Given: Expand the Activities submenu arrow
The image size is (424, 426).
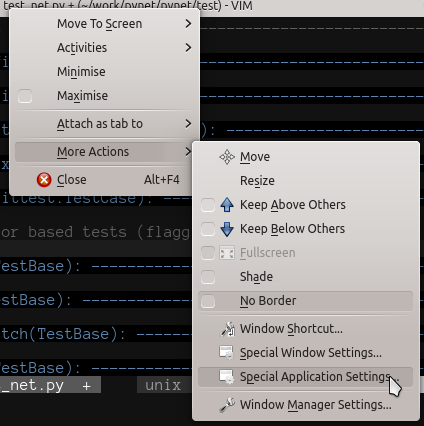Looking at the screenshot, I should pyautogui.click(x=188, y=48).
